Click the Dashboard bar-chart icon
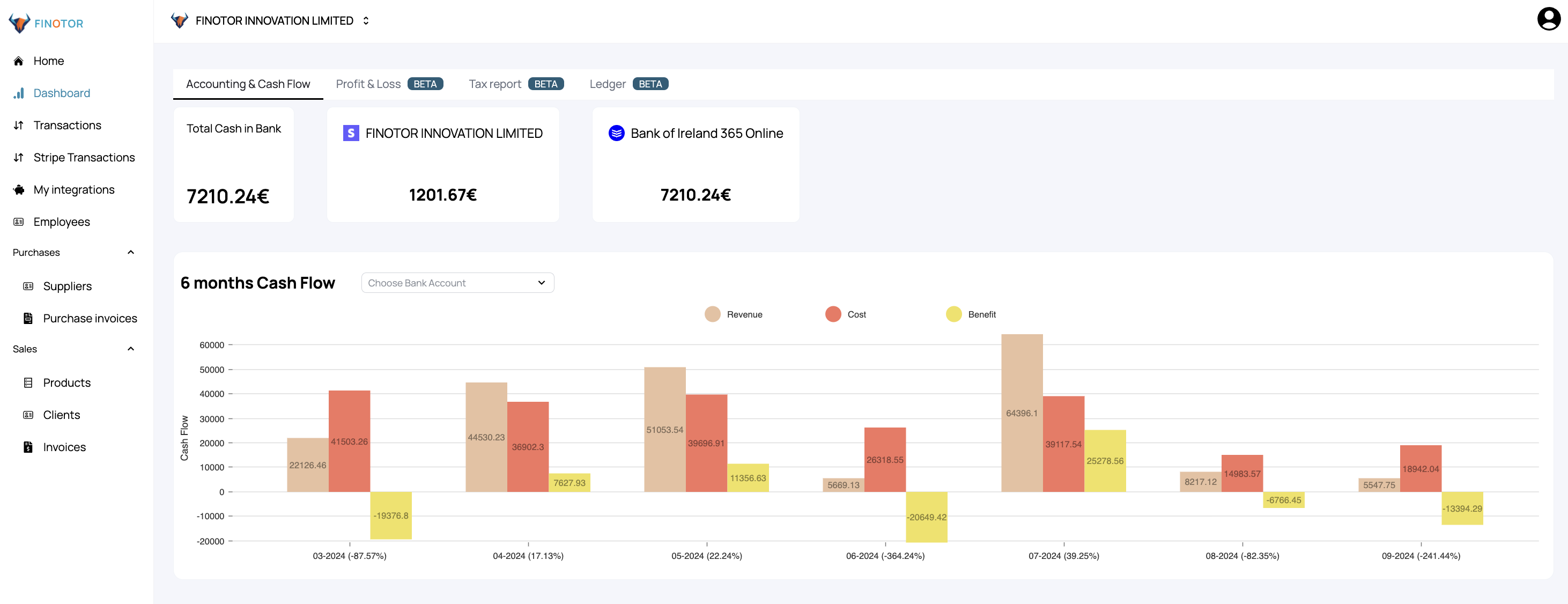Screen dimensions: 1568x604 tap(18, 93)
